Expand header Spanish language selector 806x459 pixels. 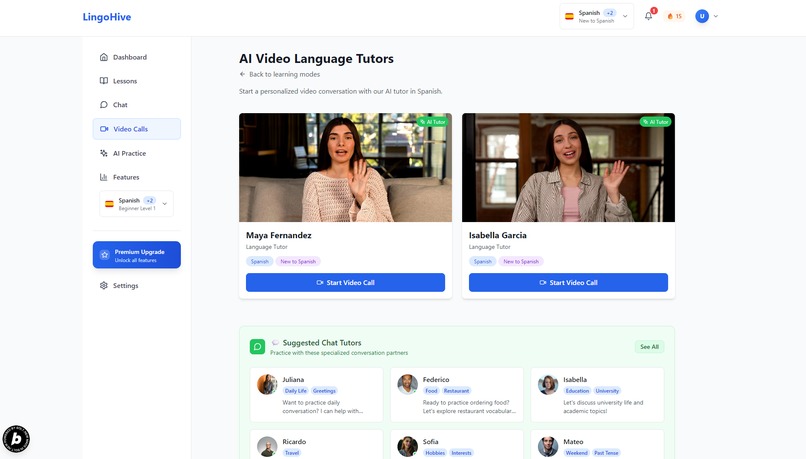click(596, 16)
